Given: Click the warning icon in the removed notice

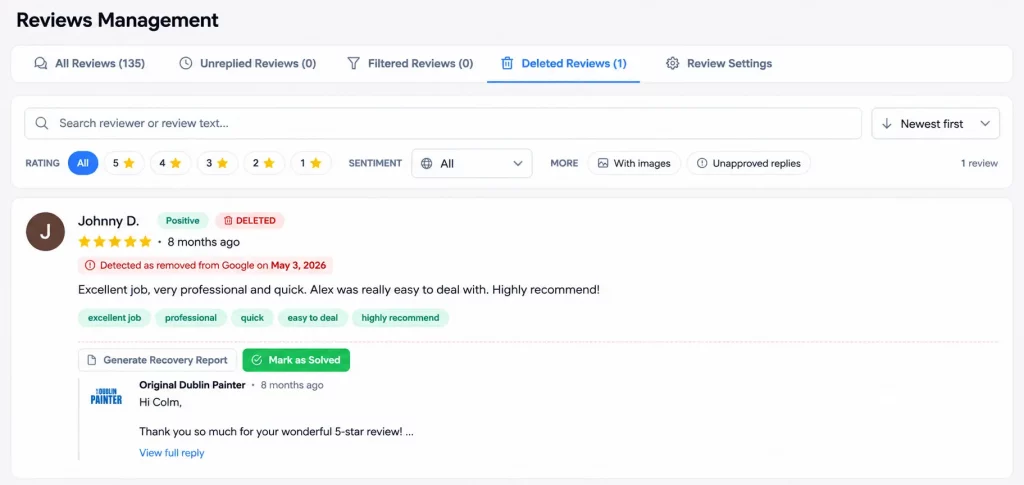Looking at the screenshot, I should (x=90, y=266).
